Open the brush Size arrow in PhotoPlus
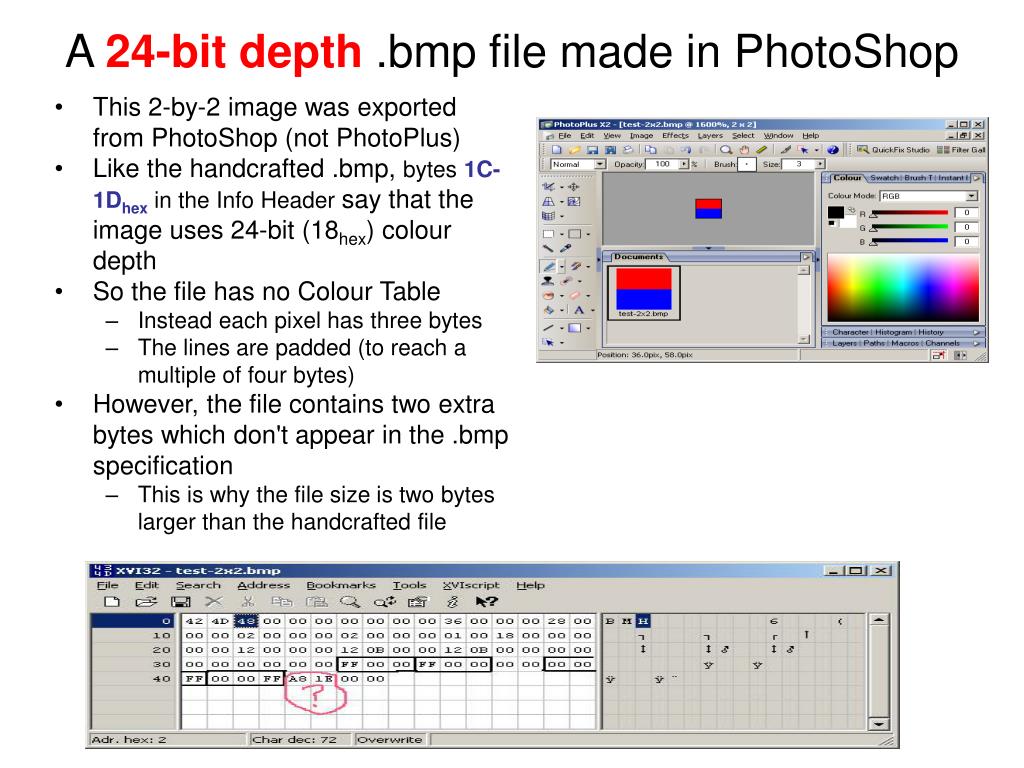This screenshot has width=1024, height=768. [x=820, y=164]
